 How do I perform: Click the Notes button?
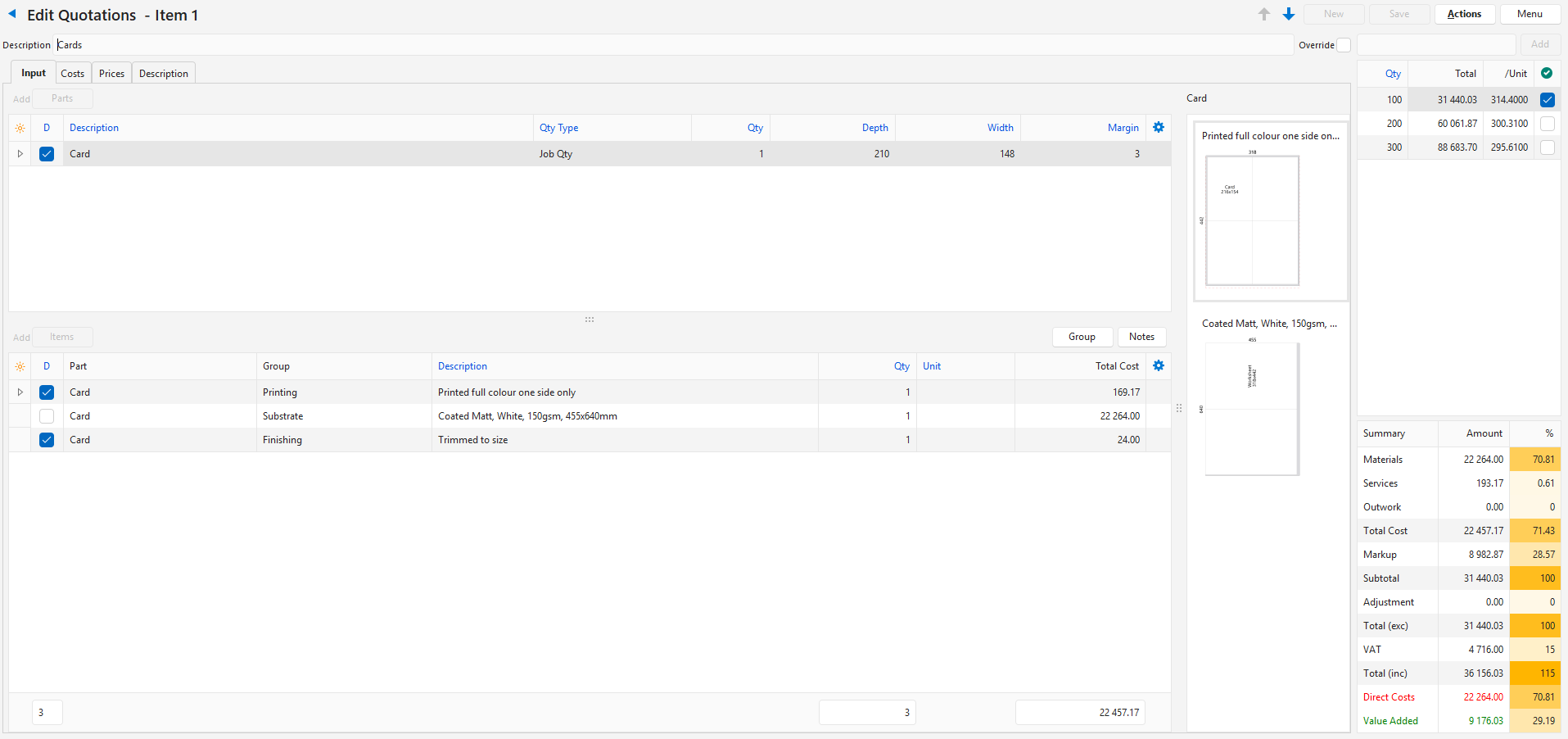[x=1141, y=337]
